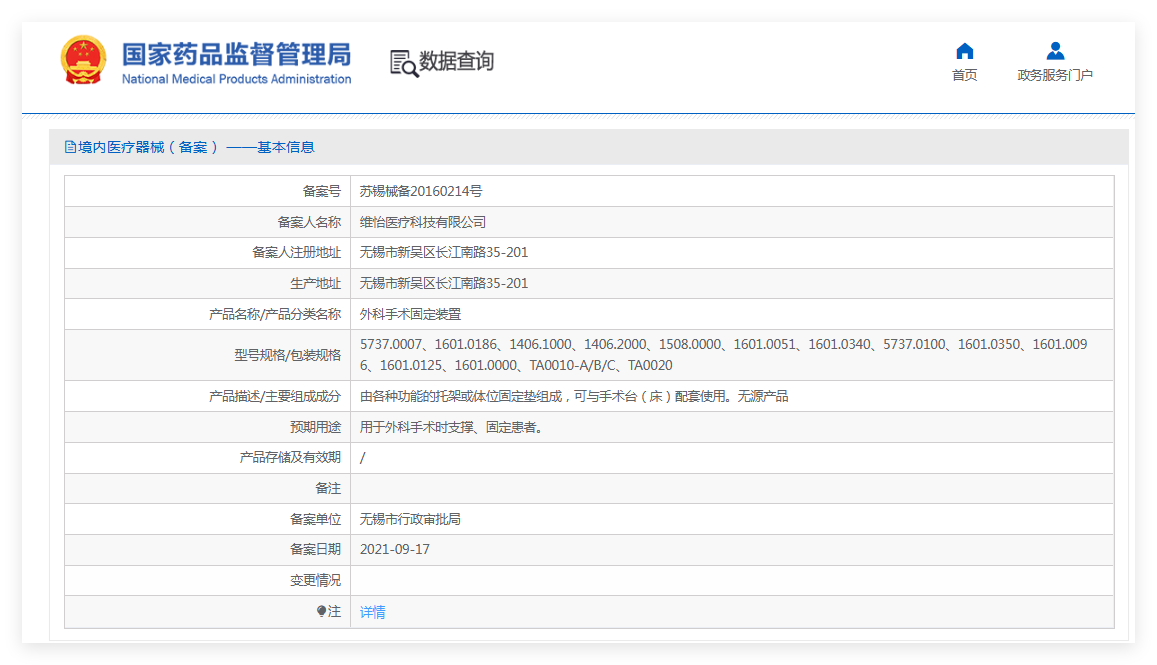Click the 用于外科手术时支撑、固定患者 text
This screenshot has width=1157, height=665.
[x=453, y=427]
